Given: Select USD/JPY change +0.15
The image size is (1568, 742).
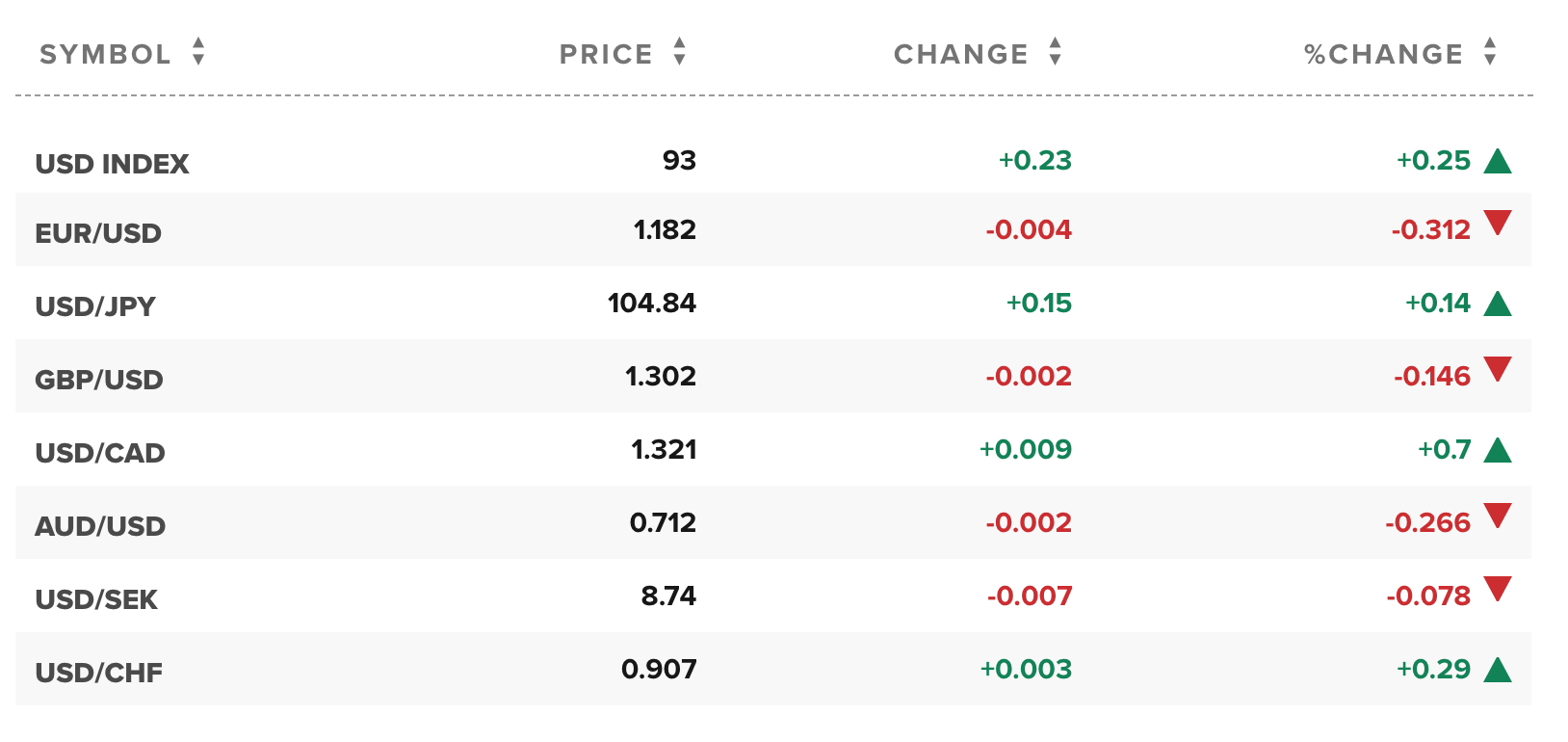Looking at the screenshot, I should coord(1039,303).
